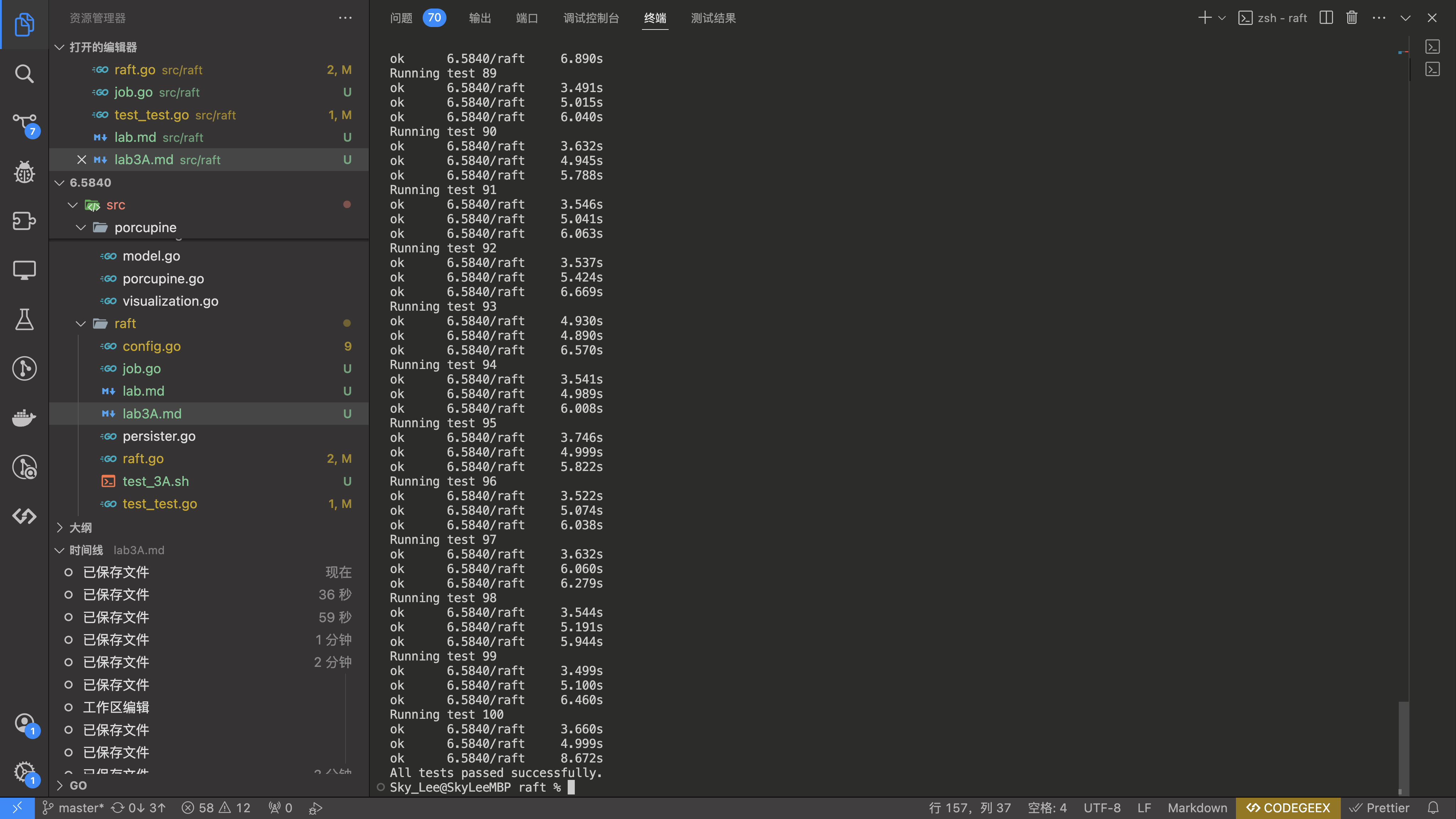Open Run and Debug view

pyautogui.click(x=24, y=172)
